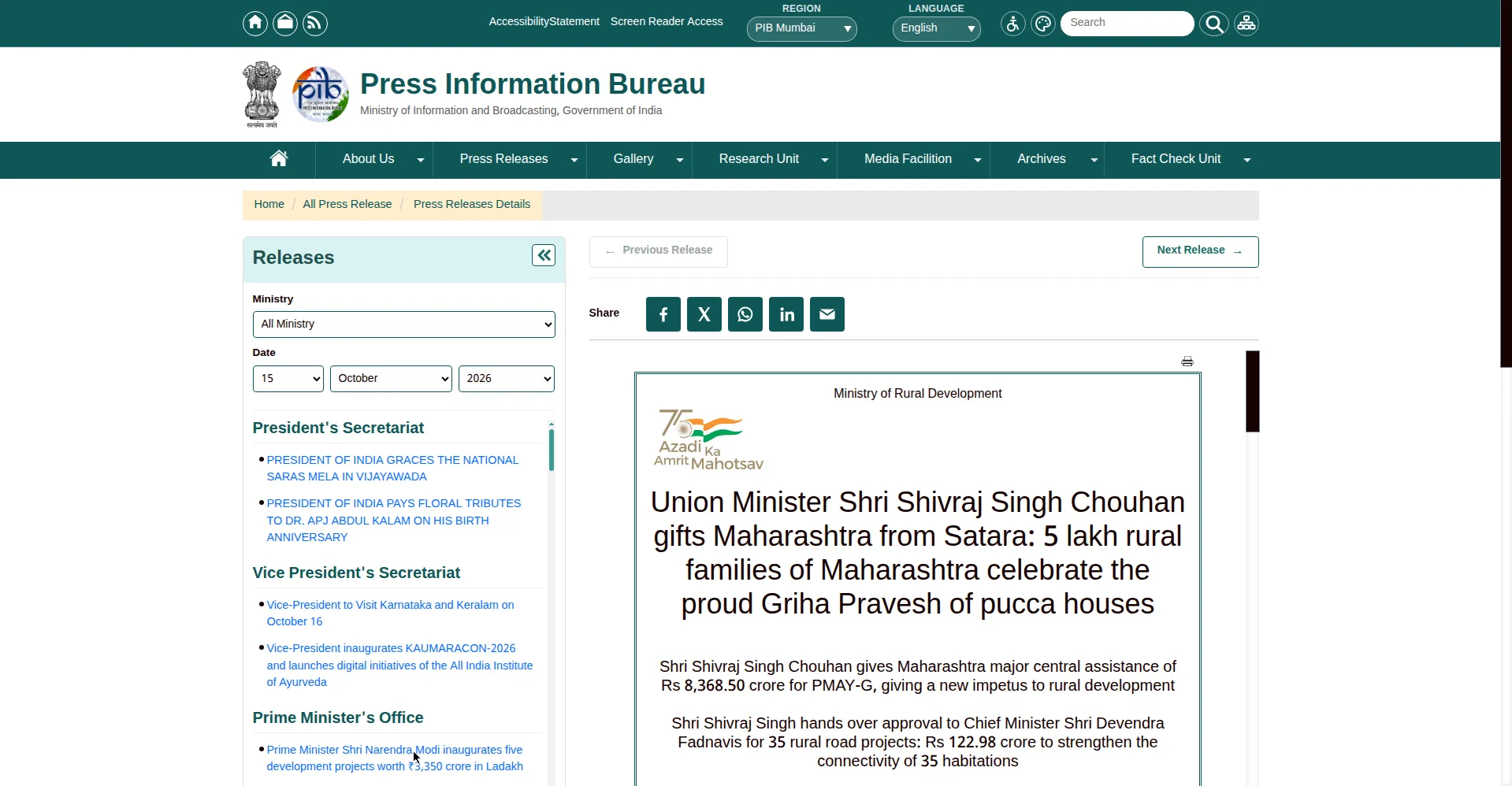Screen dimensions: 1512x786
Task: Open the Media Facilition menu
Action: [913, 160]
